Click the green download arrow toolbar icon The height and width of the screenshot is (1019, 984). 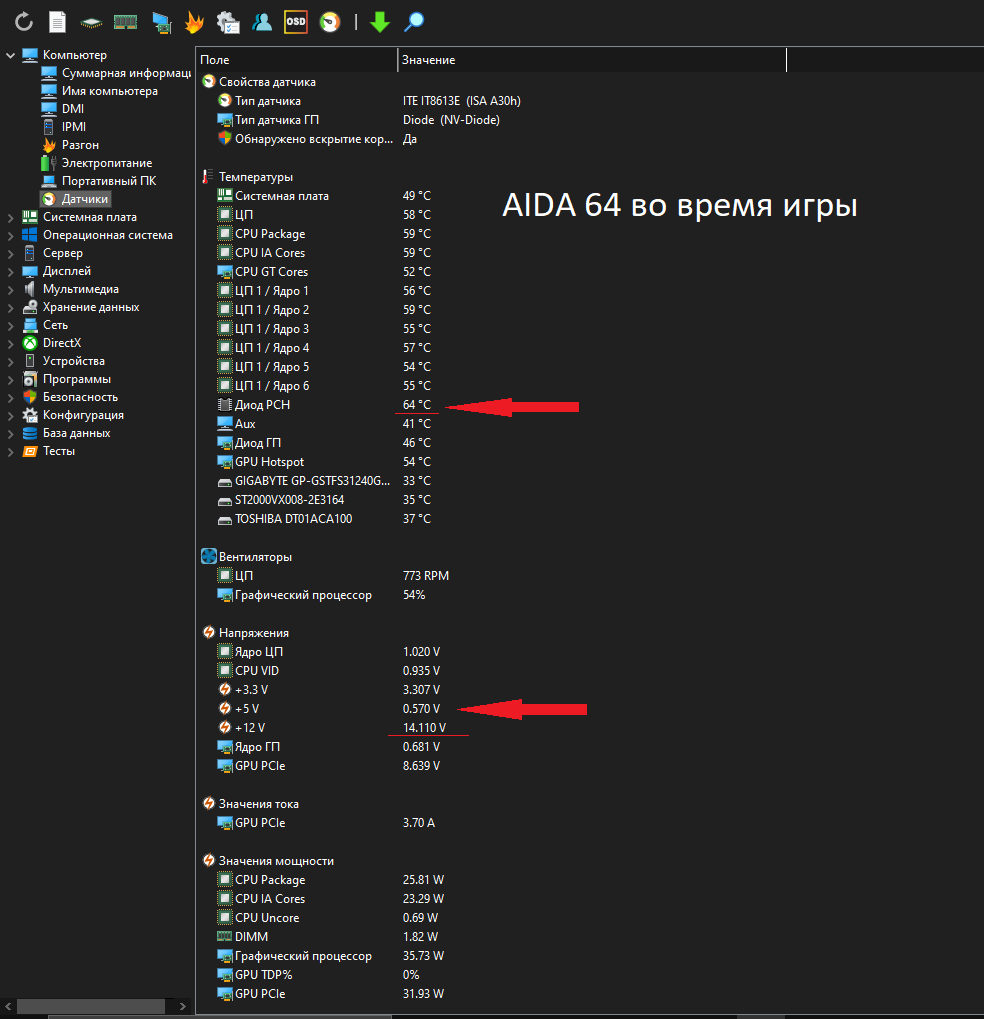click(380, 22)
